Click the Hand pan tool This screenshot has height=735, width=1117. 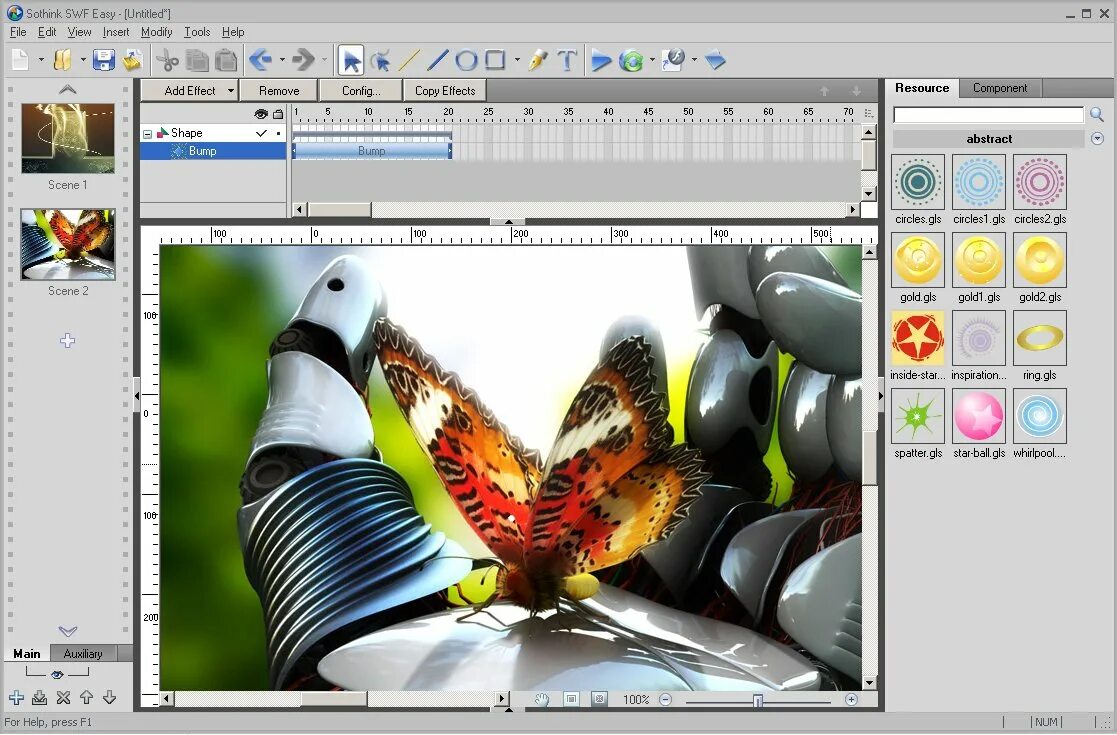point(542,699)
